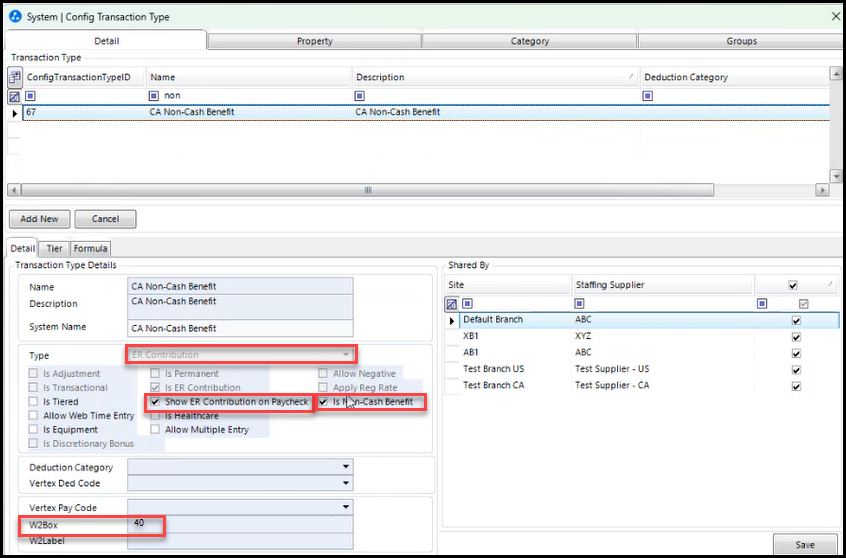Open filter operator for Description column
Screen dimensions: 846x558
(x=359, y=96)
